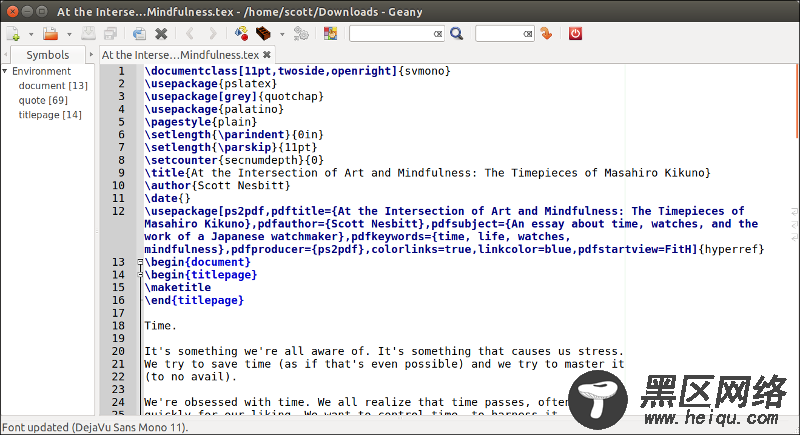Click line number 1 in the margin

coord(121,71)
